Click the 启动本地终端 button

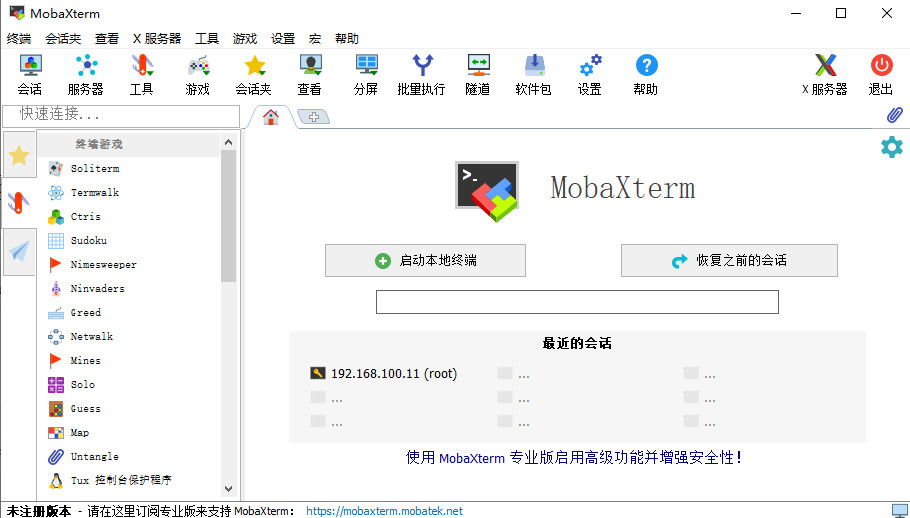425,260
